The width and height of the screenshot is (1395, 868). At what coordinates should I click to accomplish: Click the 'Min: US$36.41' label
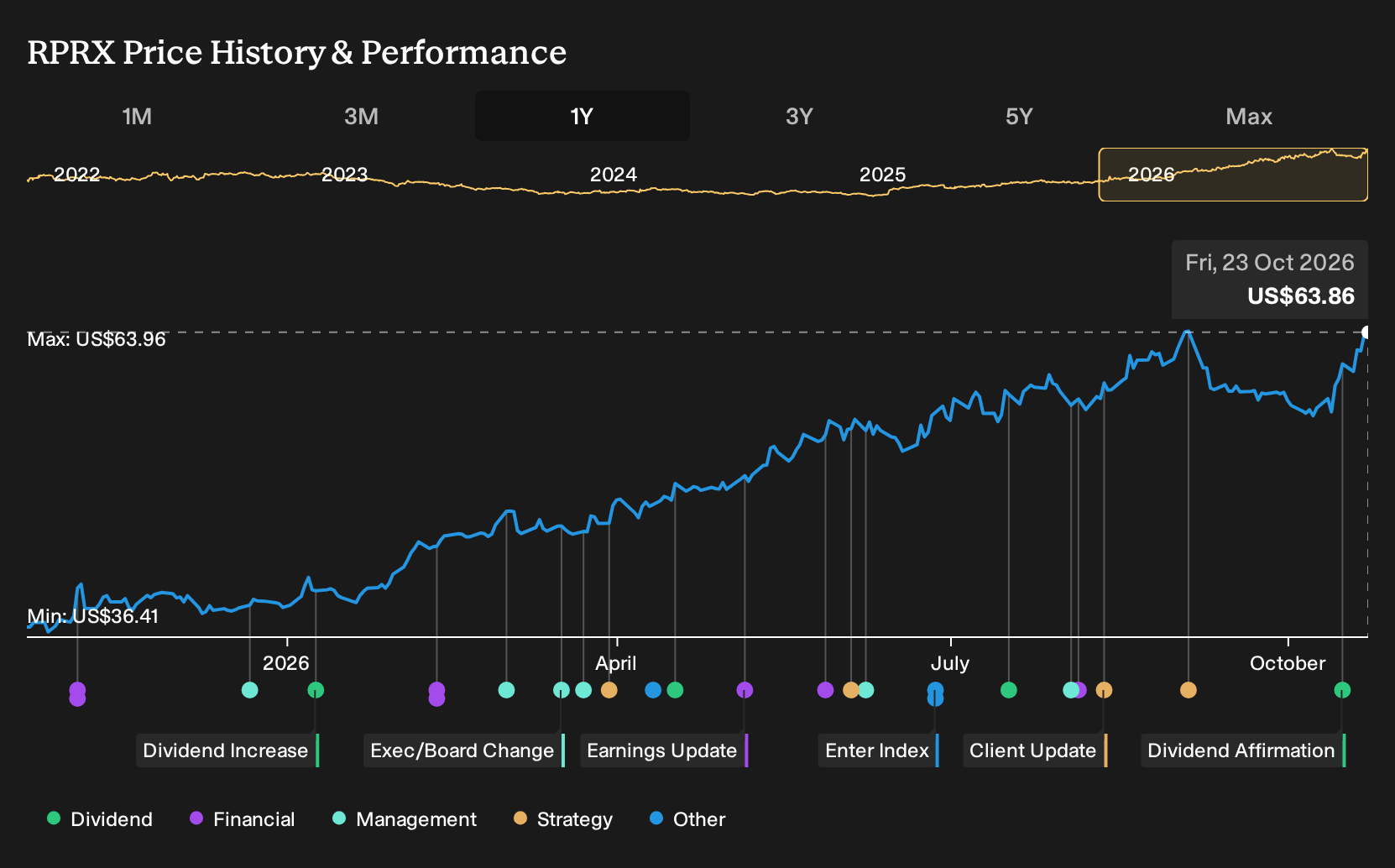[93, 616]
